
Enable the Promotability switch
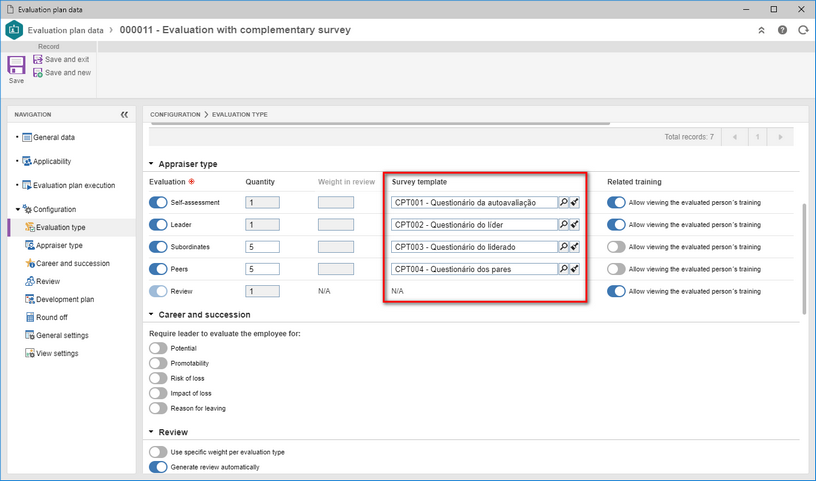(158, 363)
